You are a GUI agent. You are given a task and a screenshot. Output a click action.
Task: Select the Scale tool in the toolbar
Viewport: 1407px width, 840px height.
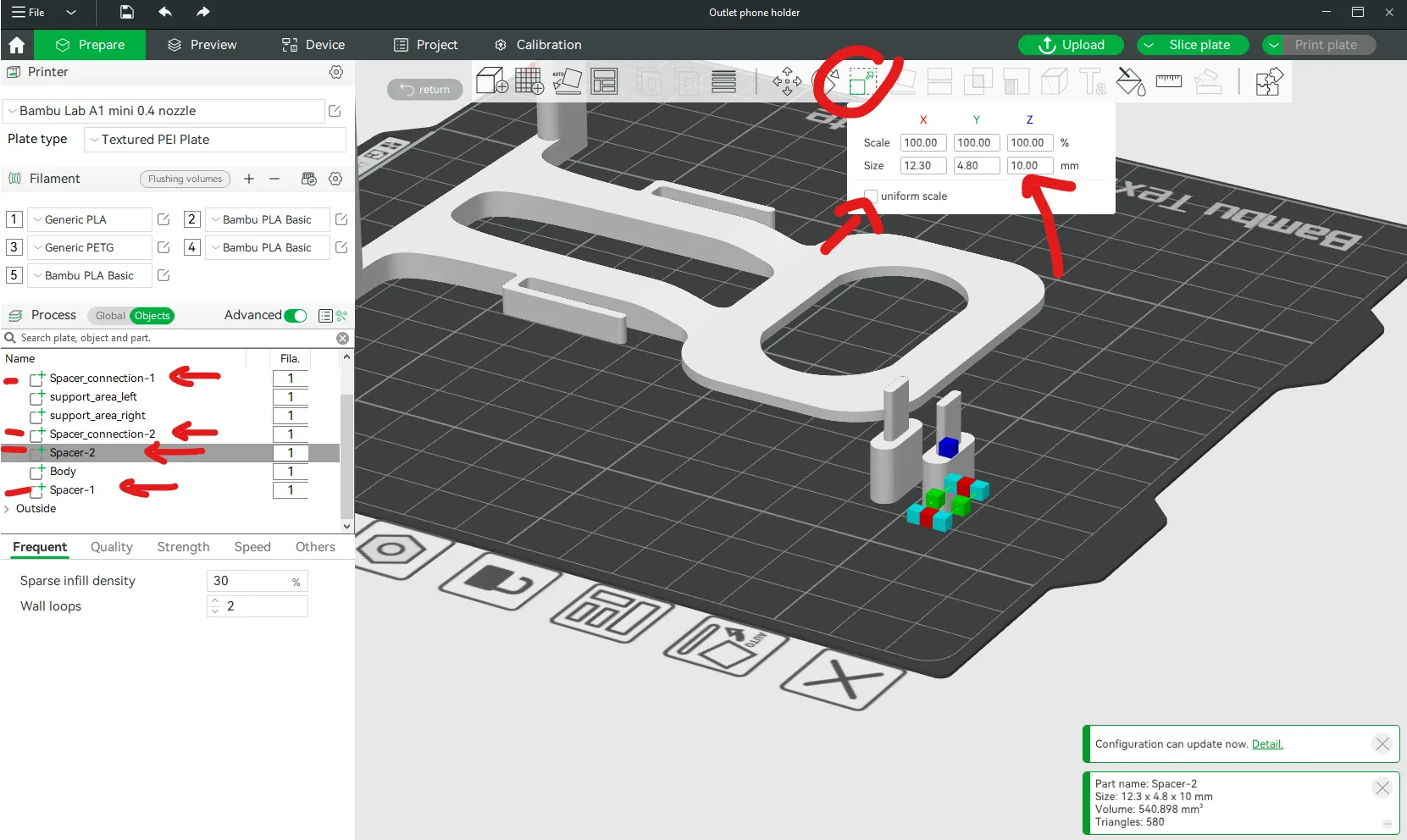[x=861, y=81]
